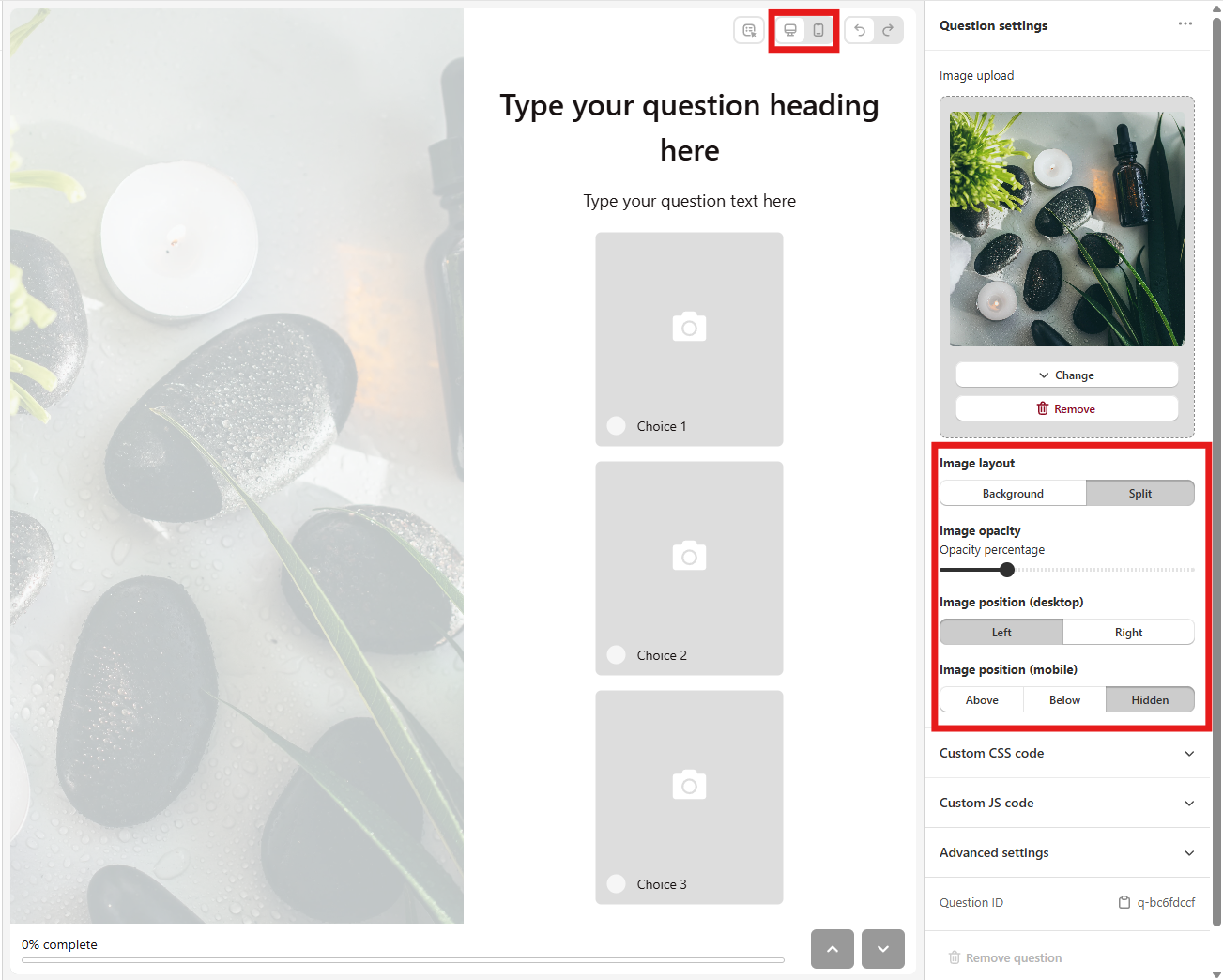The image size is (1223, 980).
Task: Set image layout to Background
Action: tap(1013, 493)
